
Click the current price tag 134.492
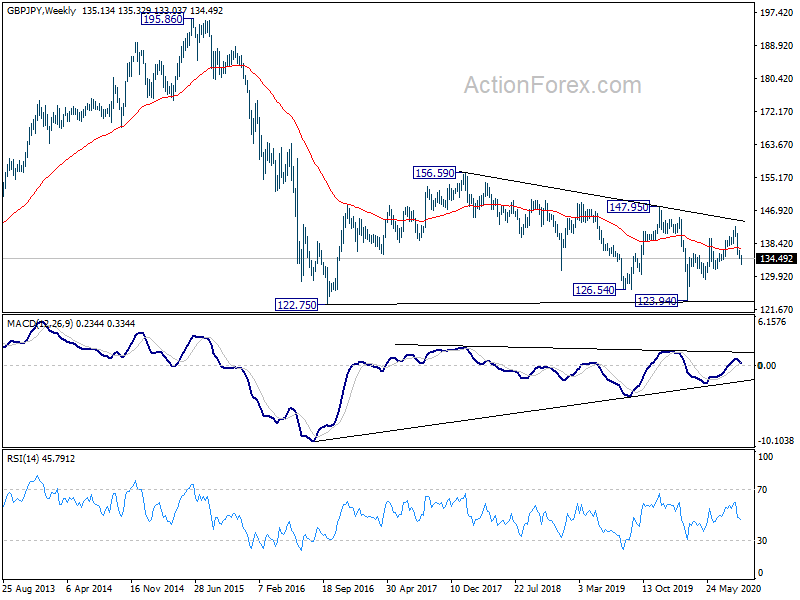(x=776, y=259)
